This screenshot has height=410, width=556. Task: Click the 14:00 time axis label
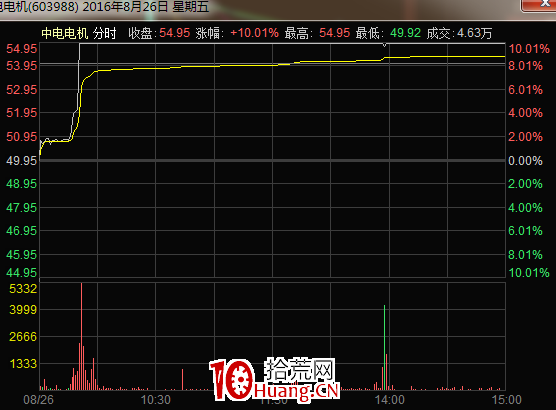click(x=390, y=400)
